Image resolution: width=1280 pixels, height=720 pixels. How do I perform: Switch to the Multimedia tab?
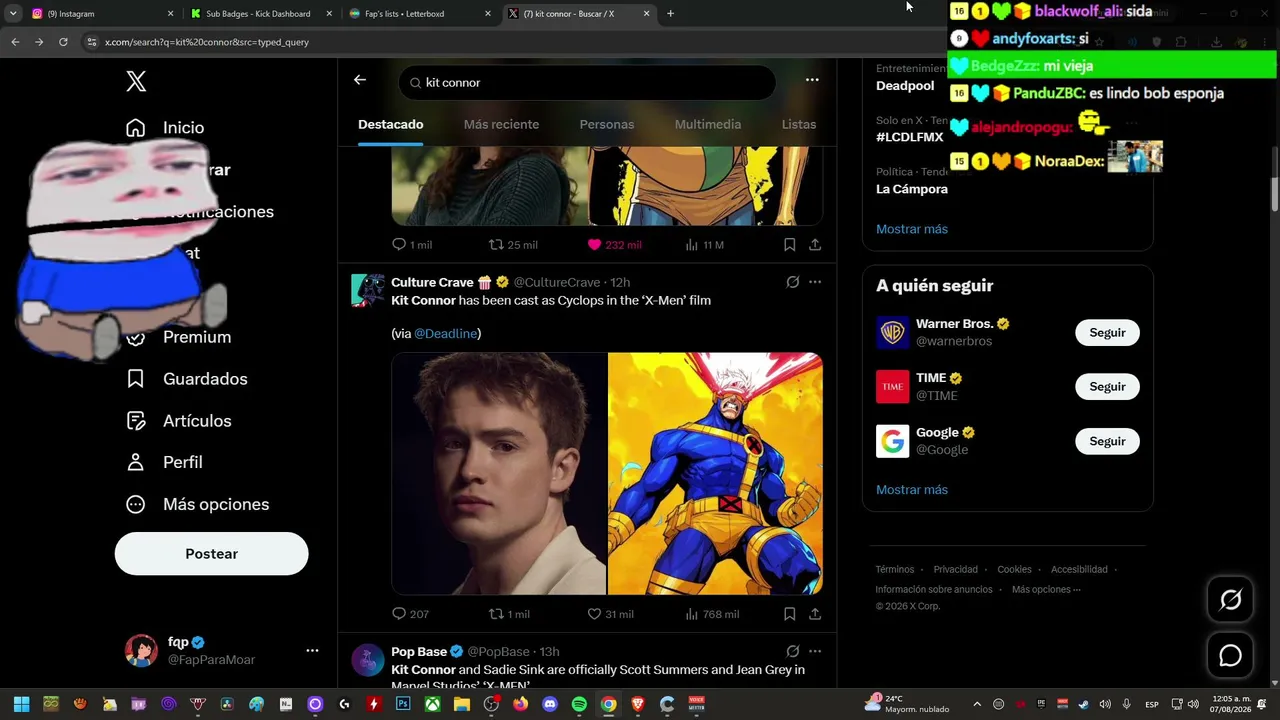point(708,124)
